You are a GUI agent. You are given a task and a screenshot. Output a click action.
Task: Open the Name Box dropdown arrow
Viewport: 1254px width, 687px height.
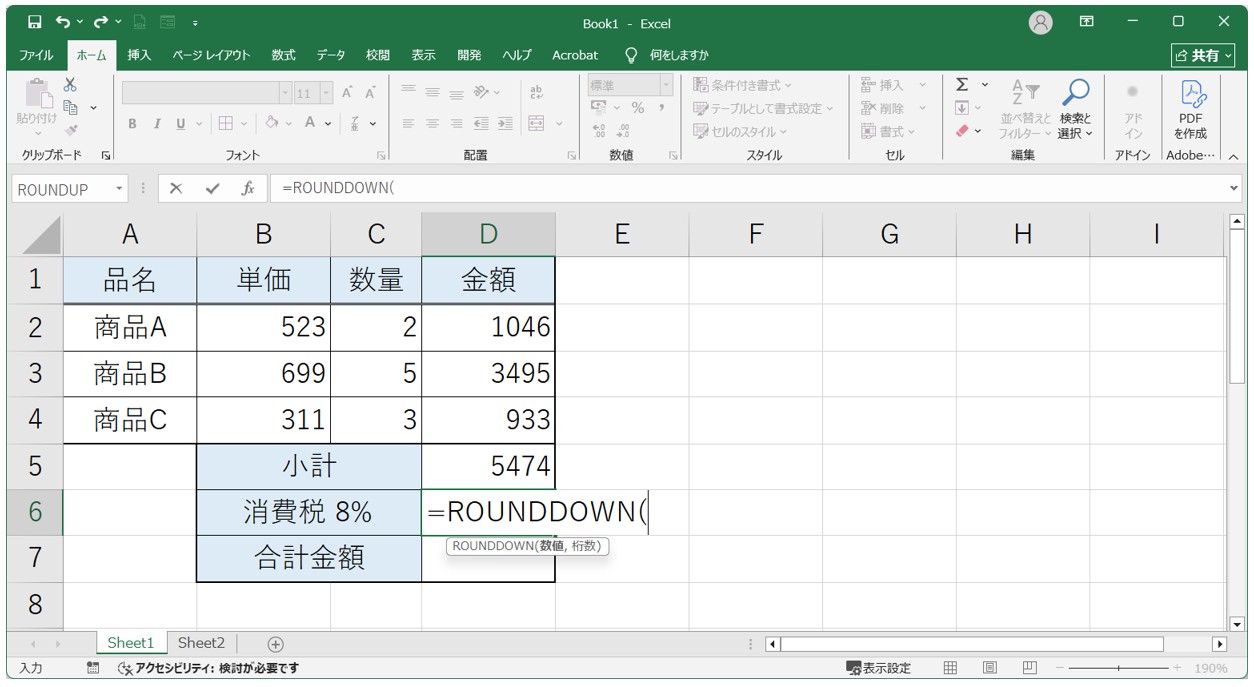tap(120, 189)
